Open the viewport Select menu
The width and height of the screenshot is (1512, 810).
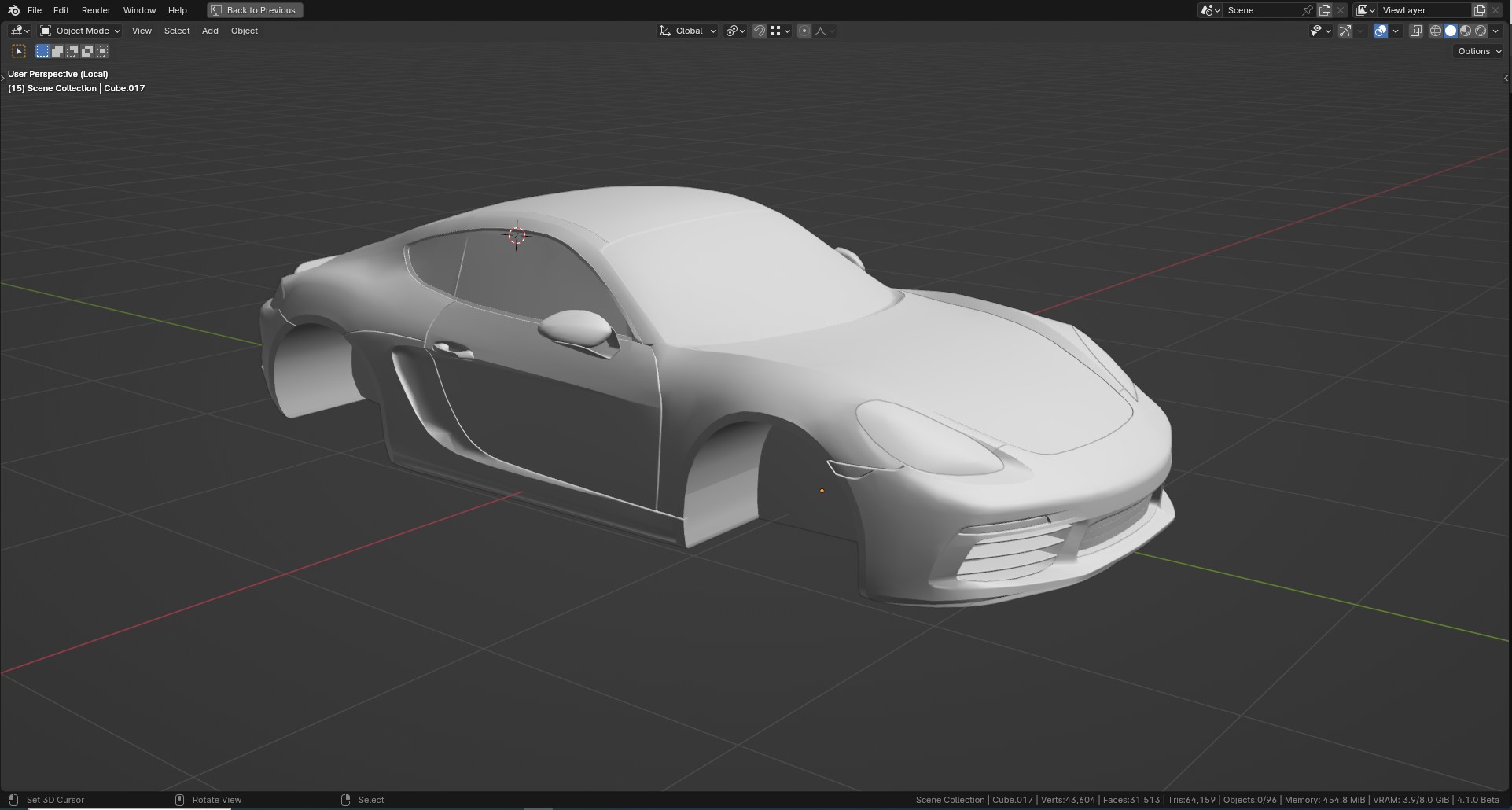point(177,31)
